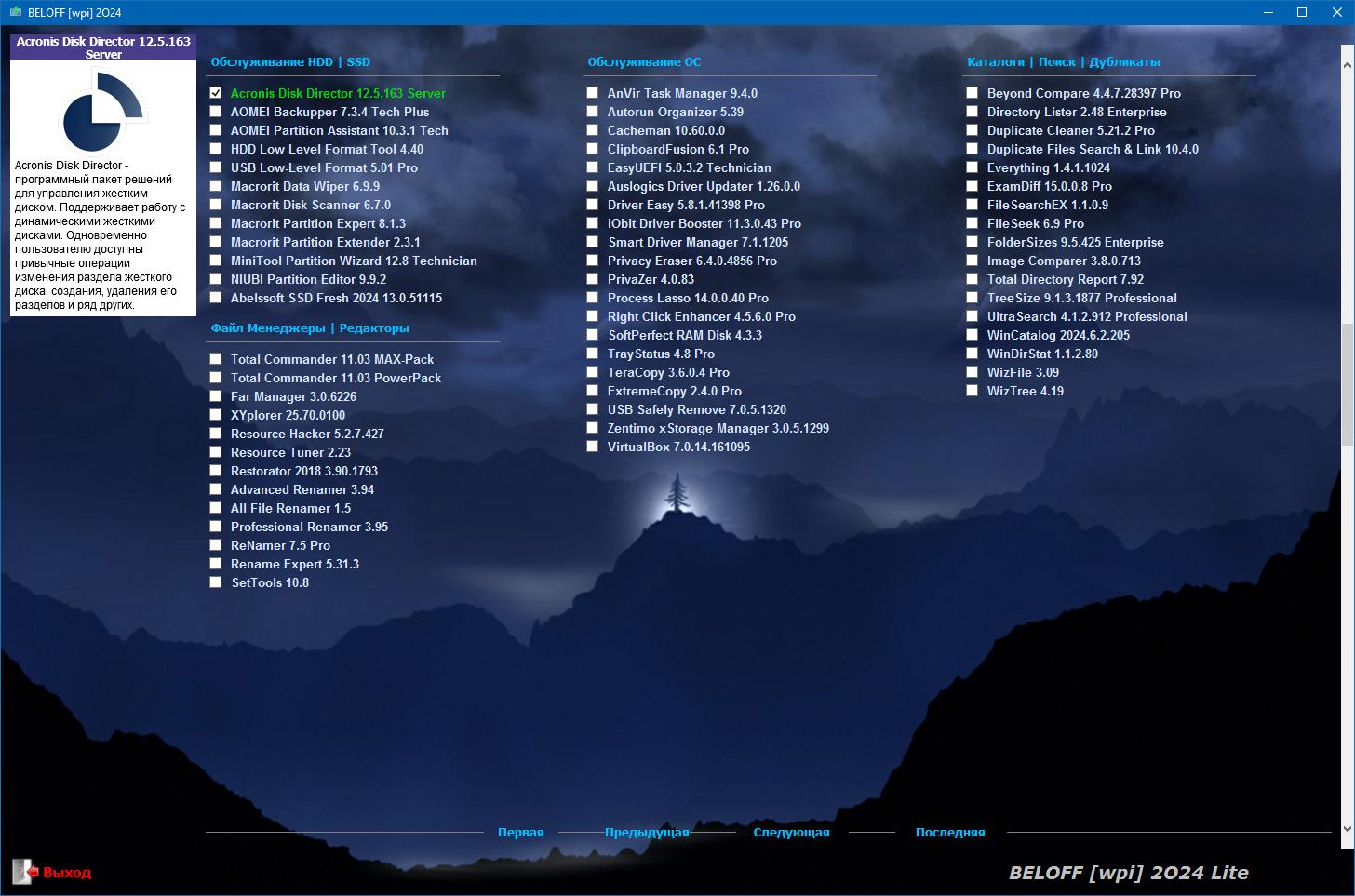Click the Acronis Disk Director logo image

pyautogui.click(x=102, y=111)
